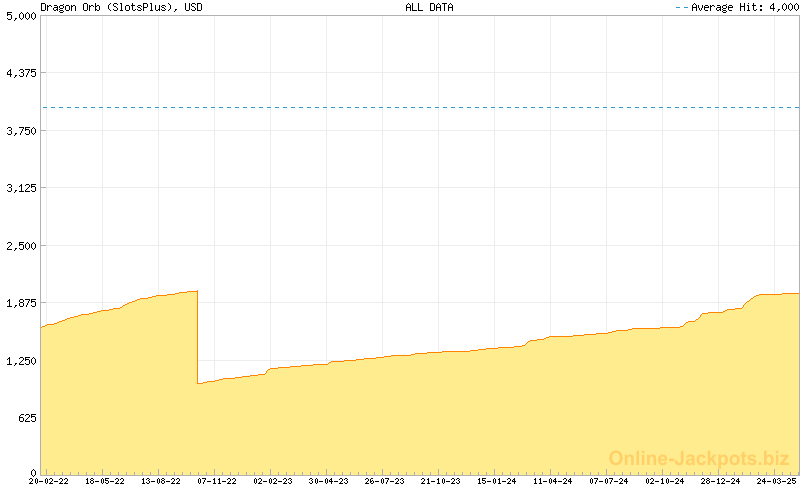This screenshot has width=800, height=490.
Task: Click the 'ALL DATA' heading text
Action: click(x=429, y=7)
